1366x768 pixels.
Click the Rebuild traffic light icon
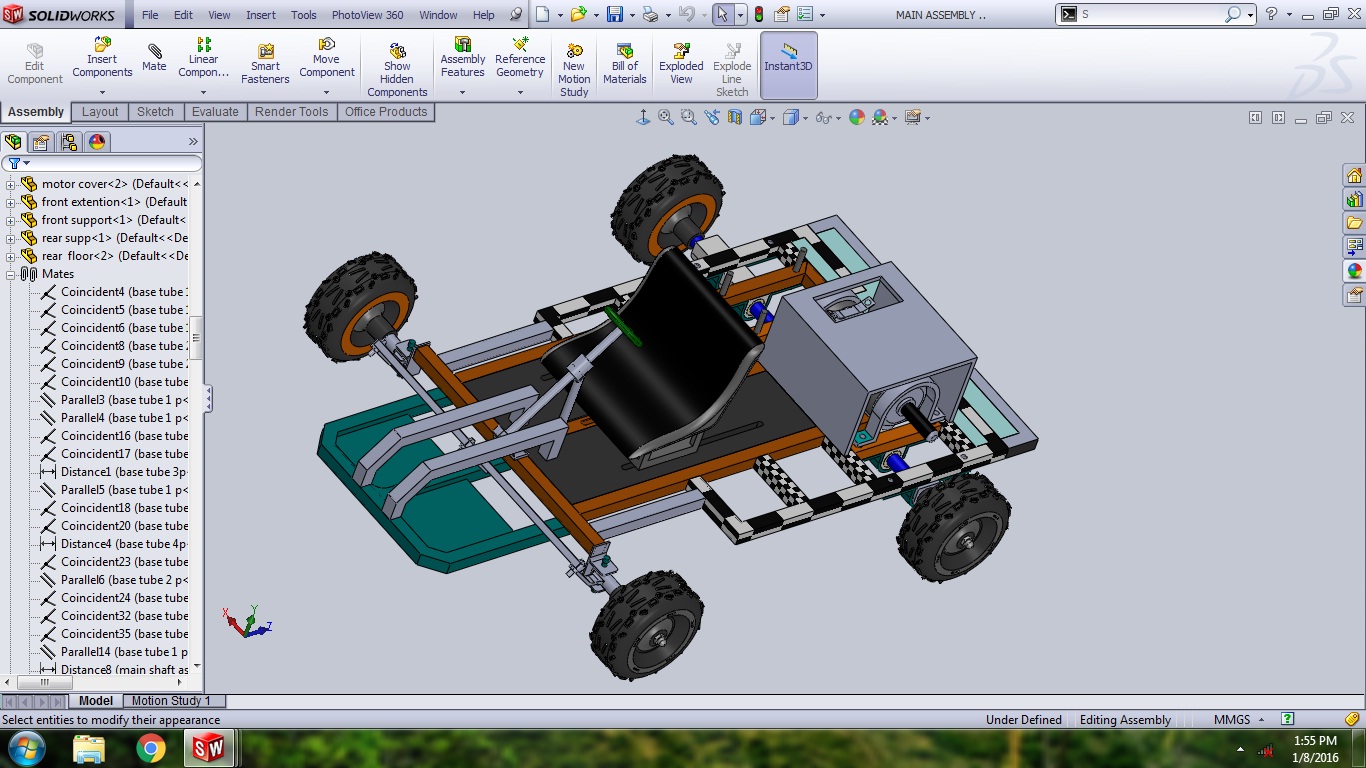759,14
